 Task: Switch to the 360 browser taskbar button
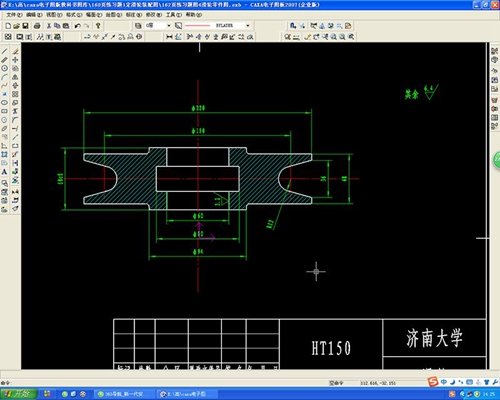[125, 394]
